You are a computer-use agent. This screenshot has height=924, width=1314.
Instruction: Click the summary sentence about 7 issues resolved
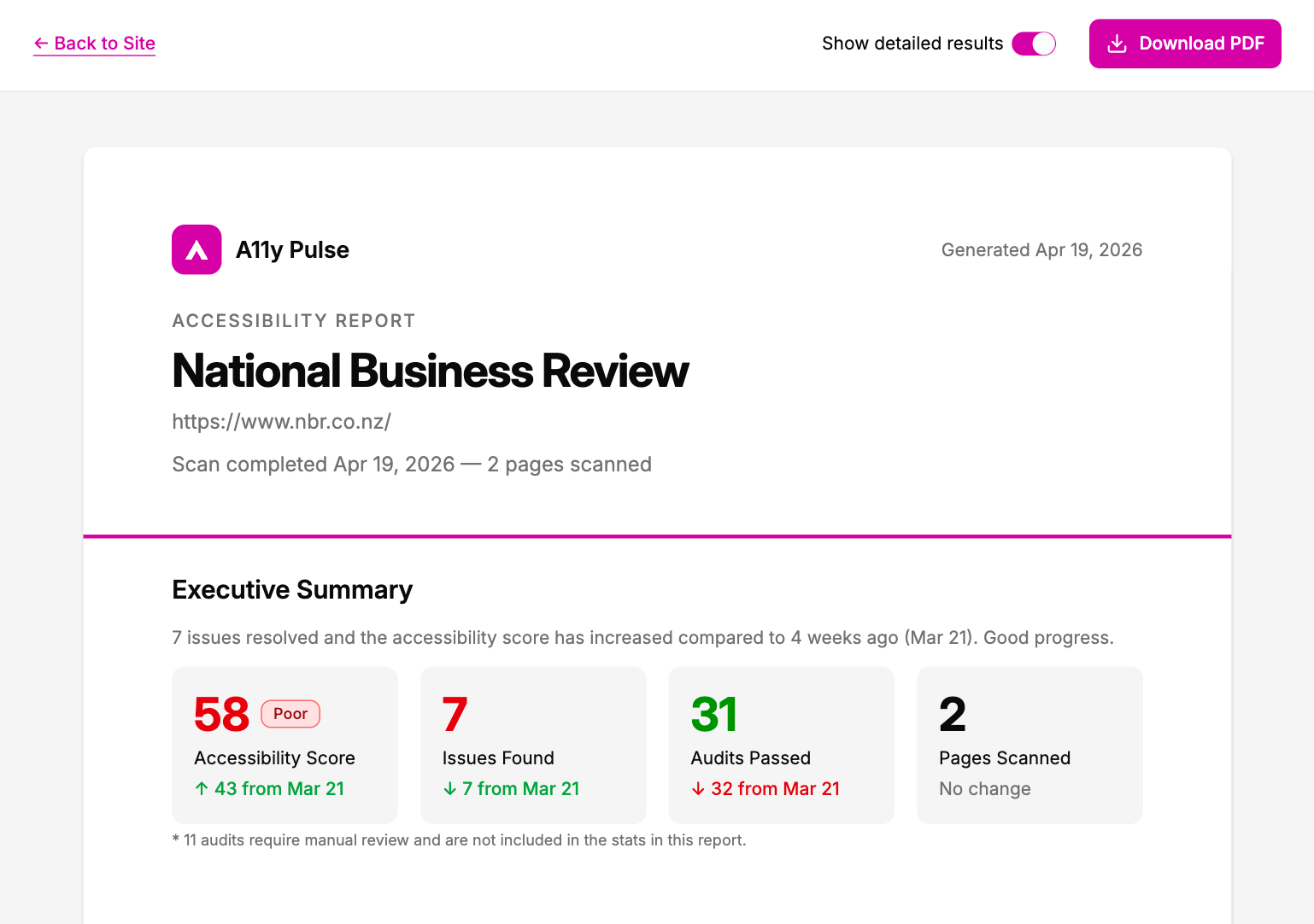[x=642, y=638]
